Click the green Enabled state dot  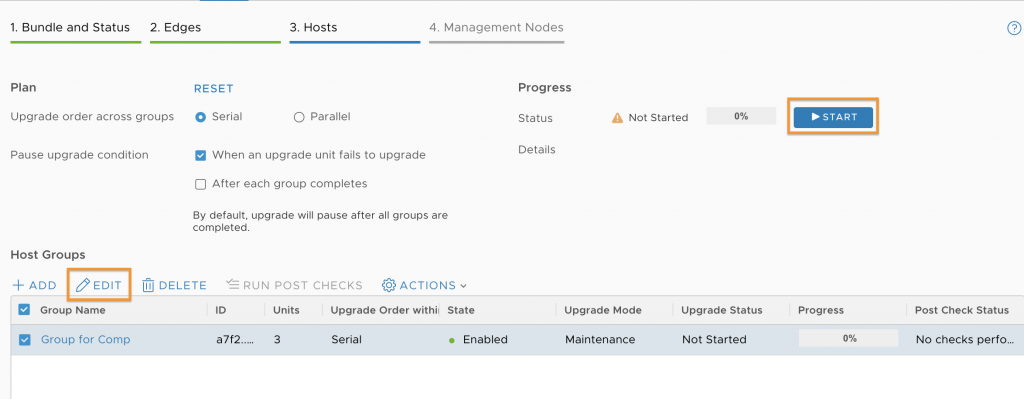click(452, 340)
